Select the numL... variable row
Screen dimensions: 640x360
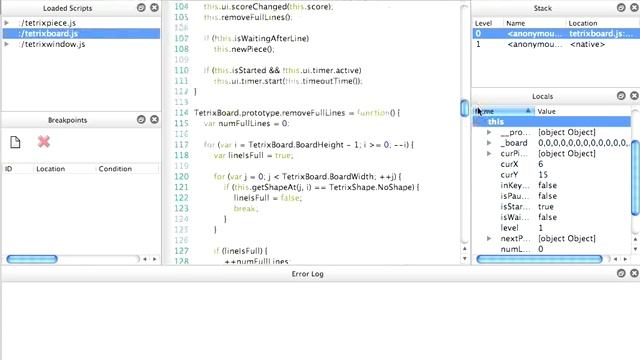(551, 249)
